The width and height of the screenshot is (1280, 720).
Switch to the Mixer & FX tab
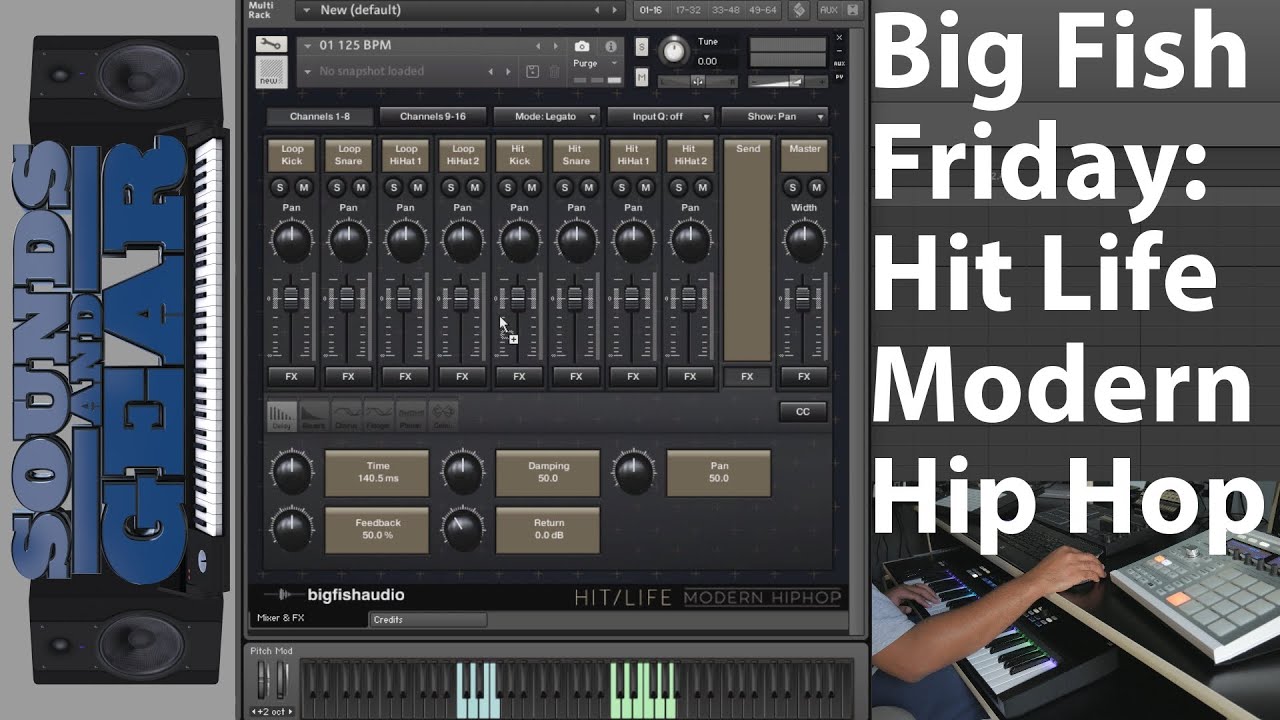click(308, 619)
